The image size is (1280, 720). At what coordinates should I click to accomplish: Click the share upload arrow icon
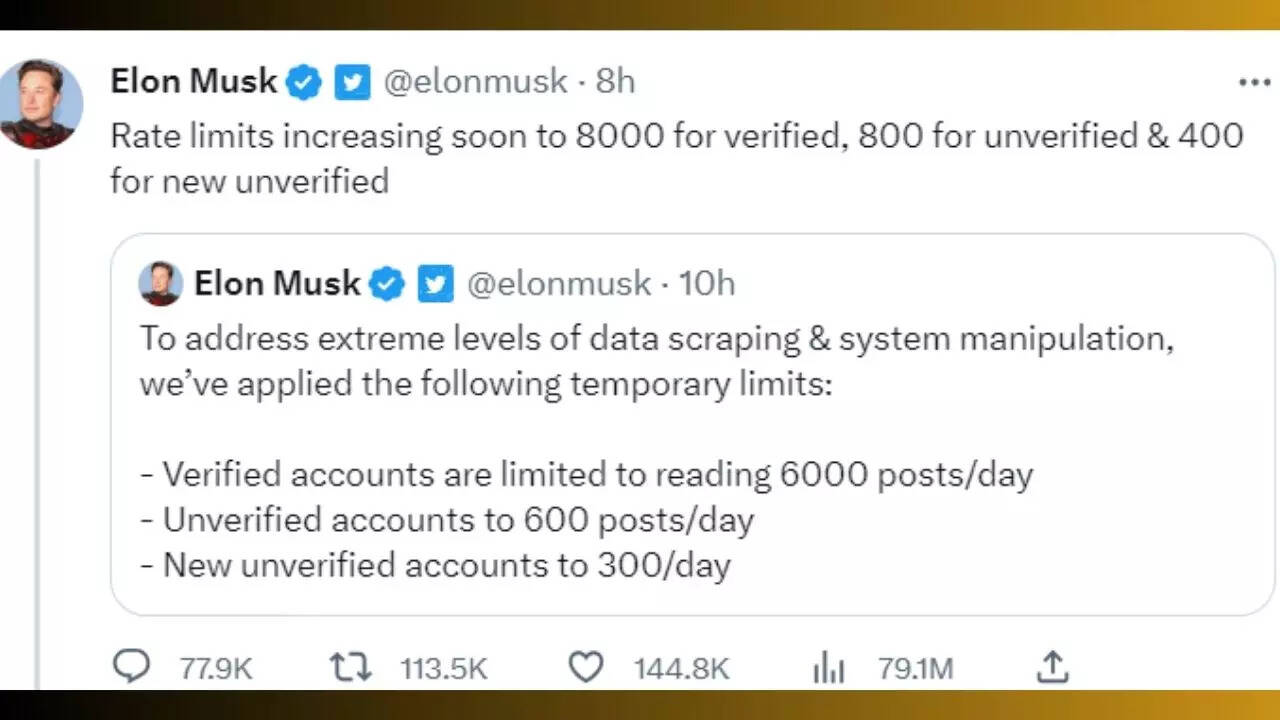click(1054, 666)
